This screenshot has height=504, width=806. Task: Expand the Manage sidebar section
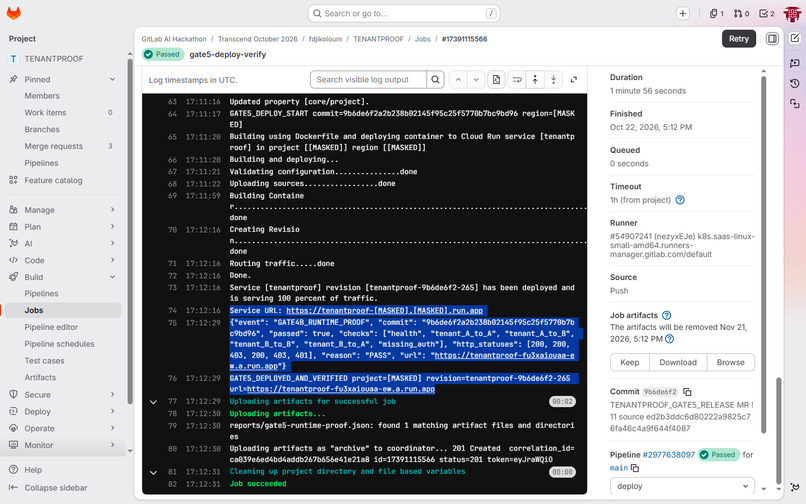(x=112, y=210)
